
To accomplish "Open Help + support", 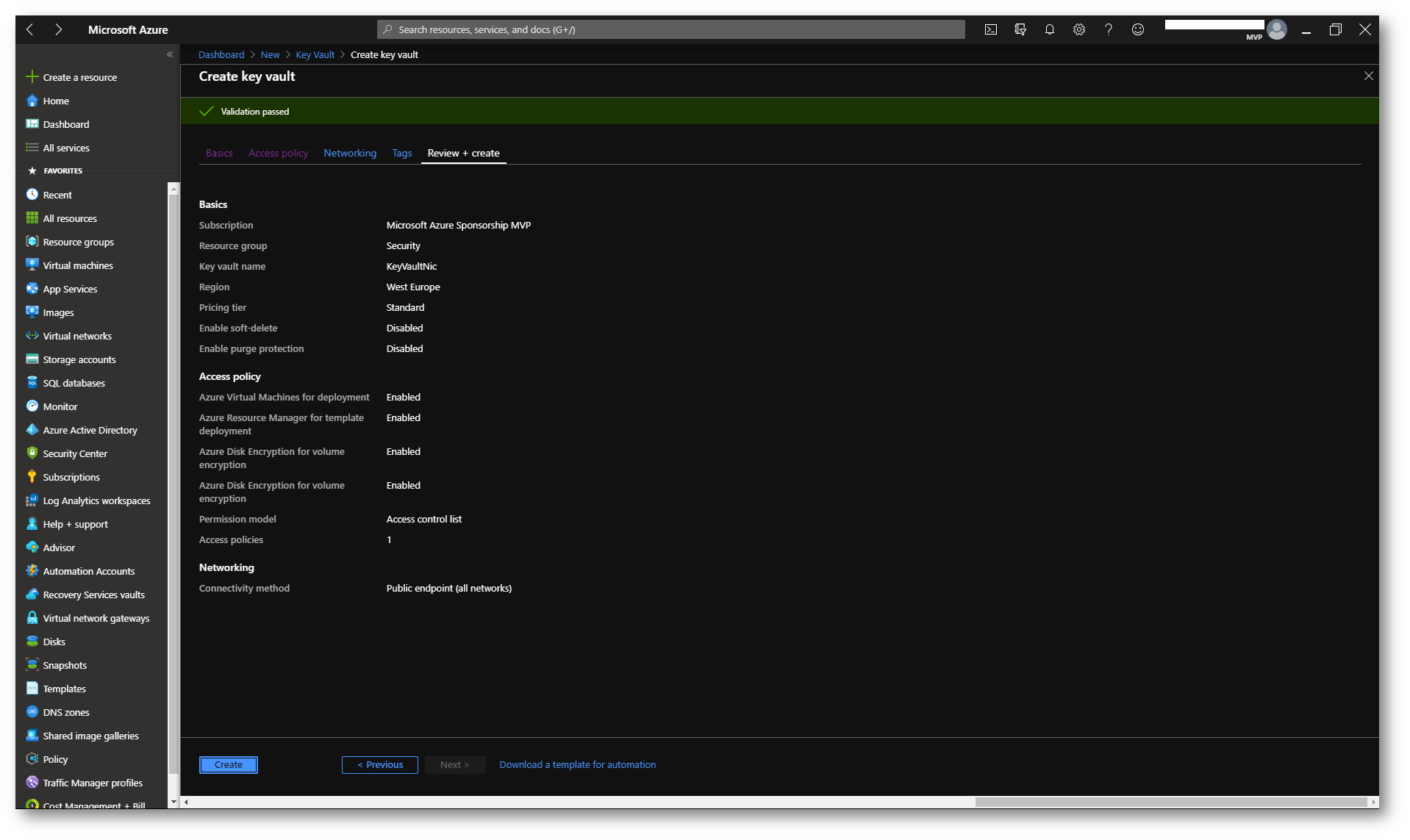I will pos(75,524).
